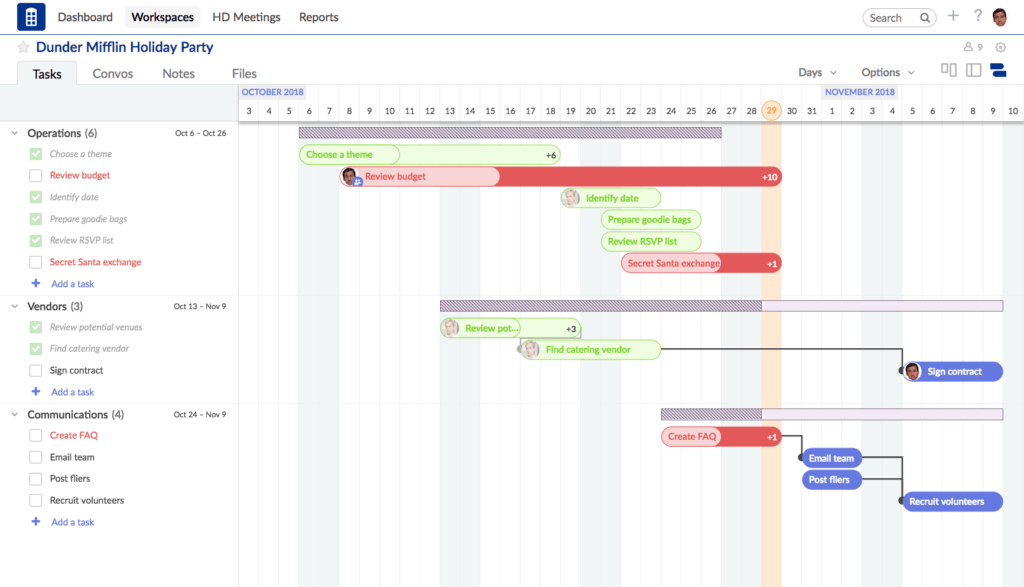Open workspace settings gear
1024x587 pixels.
[1000, 46]
